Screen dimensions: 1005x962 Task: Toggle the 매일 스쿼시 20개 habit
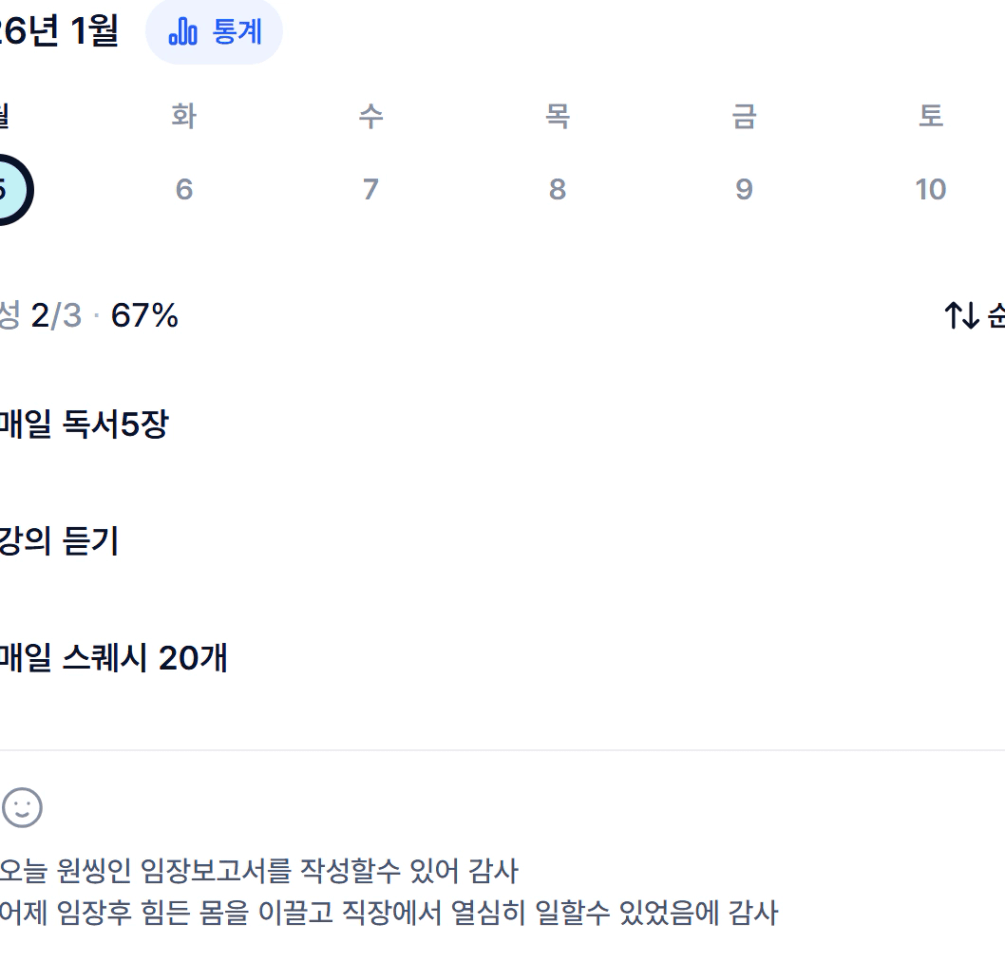[x=114, y=659]
